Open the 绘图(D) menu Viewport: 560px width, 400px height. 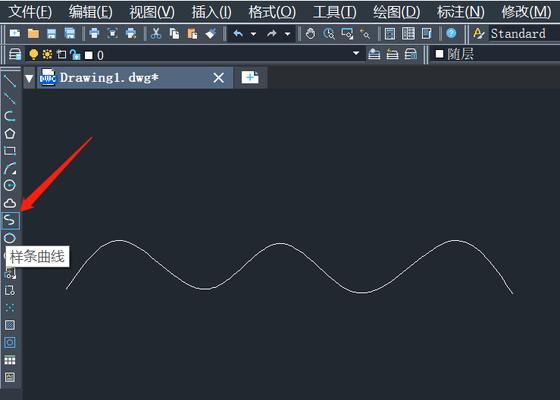(x=396, y=12)
